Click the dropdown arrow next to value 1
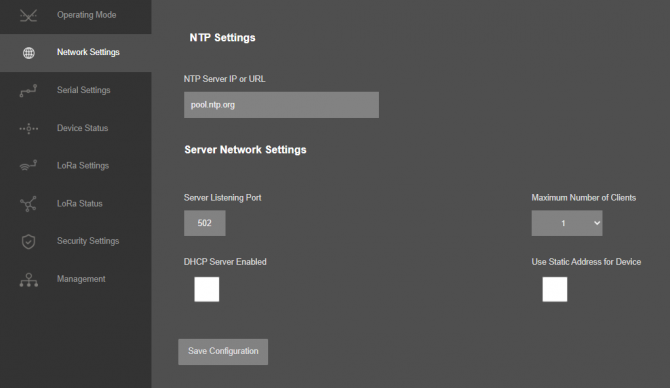 coord(597,223)
